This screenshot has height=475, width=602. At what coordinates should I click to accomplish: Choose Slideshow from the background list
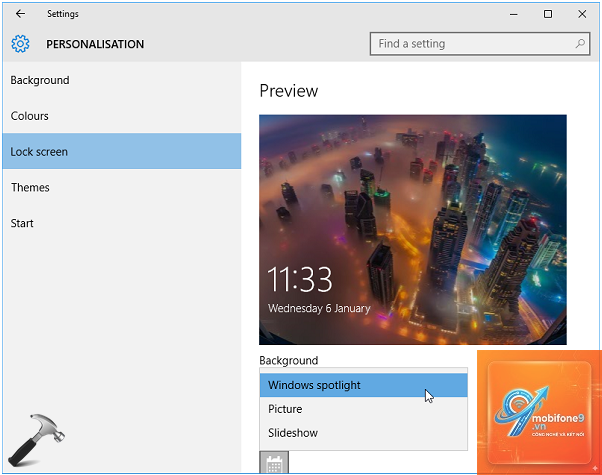[364, 433]
